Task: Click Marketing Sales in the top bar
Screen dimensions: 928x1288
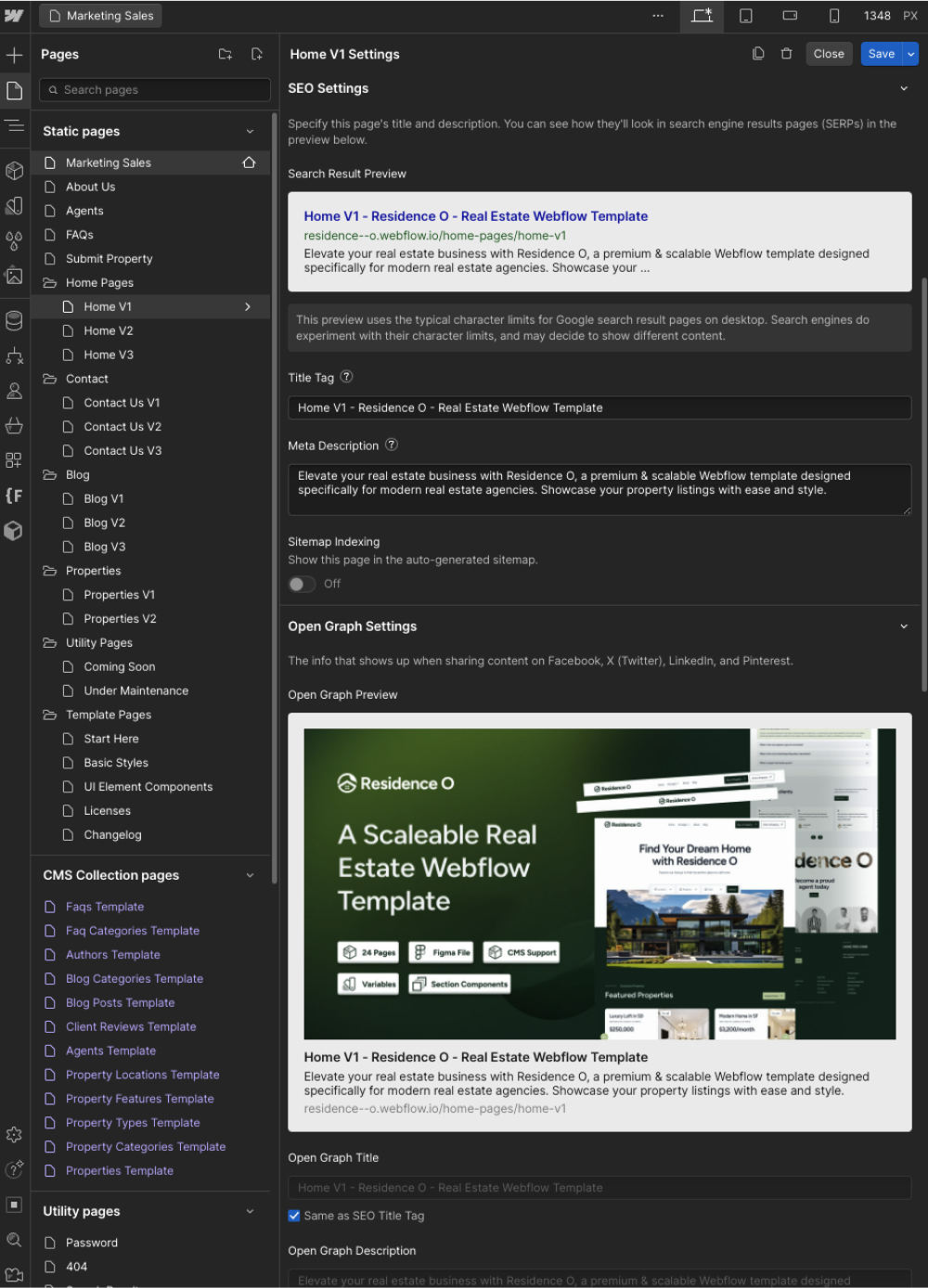Action: [x=99, y=15]
